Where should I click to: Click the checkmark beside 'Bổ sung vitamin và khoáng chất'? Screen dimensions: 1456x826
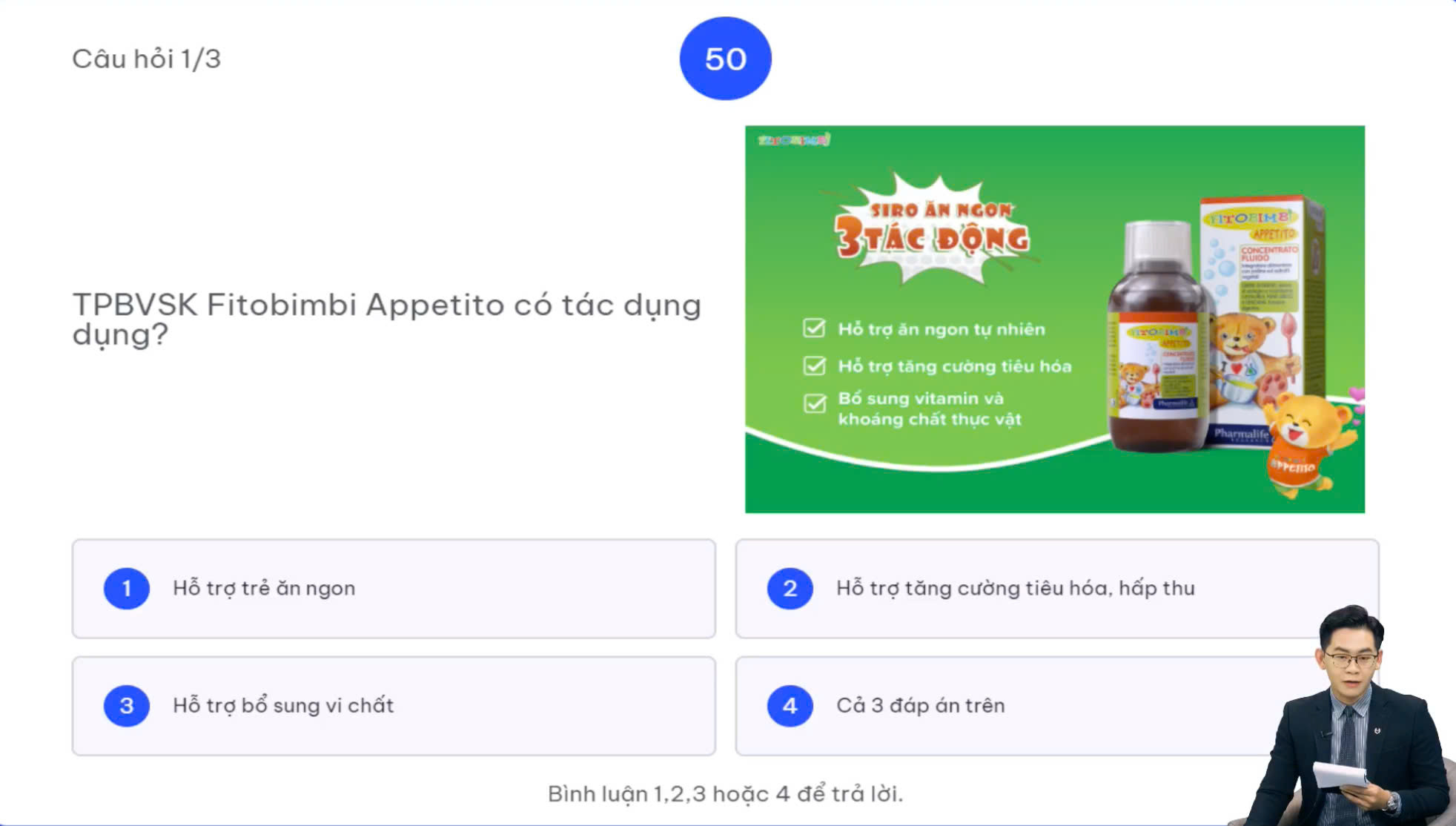tap(814, 403)
